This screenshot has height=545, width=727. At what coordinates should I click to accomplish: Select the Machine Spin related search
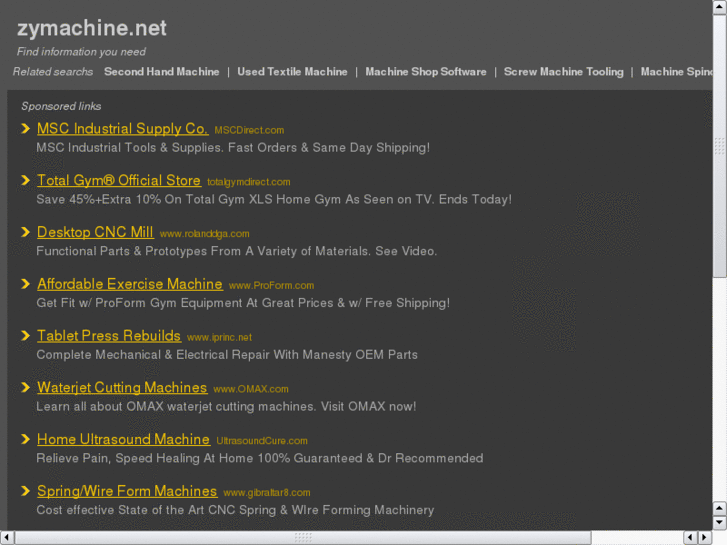[x=676, y=72]
